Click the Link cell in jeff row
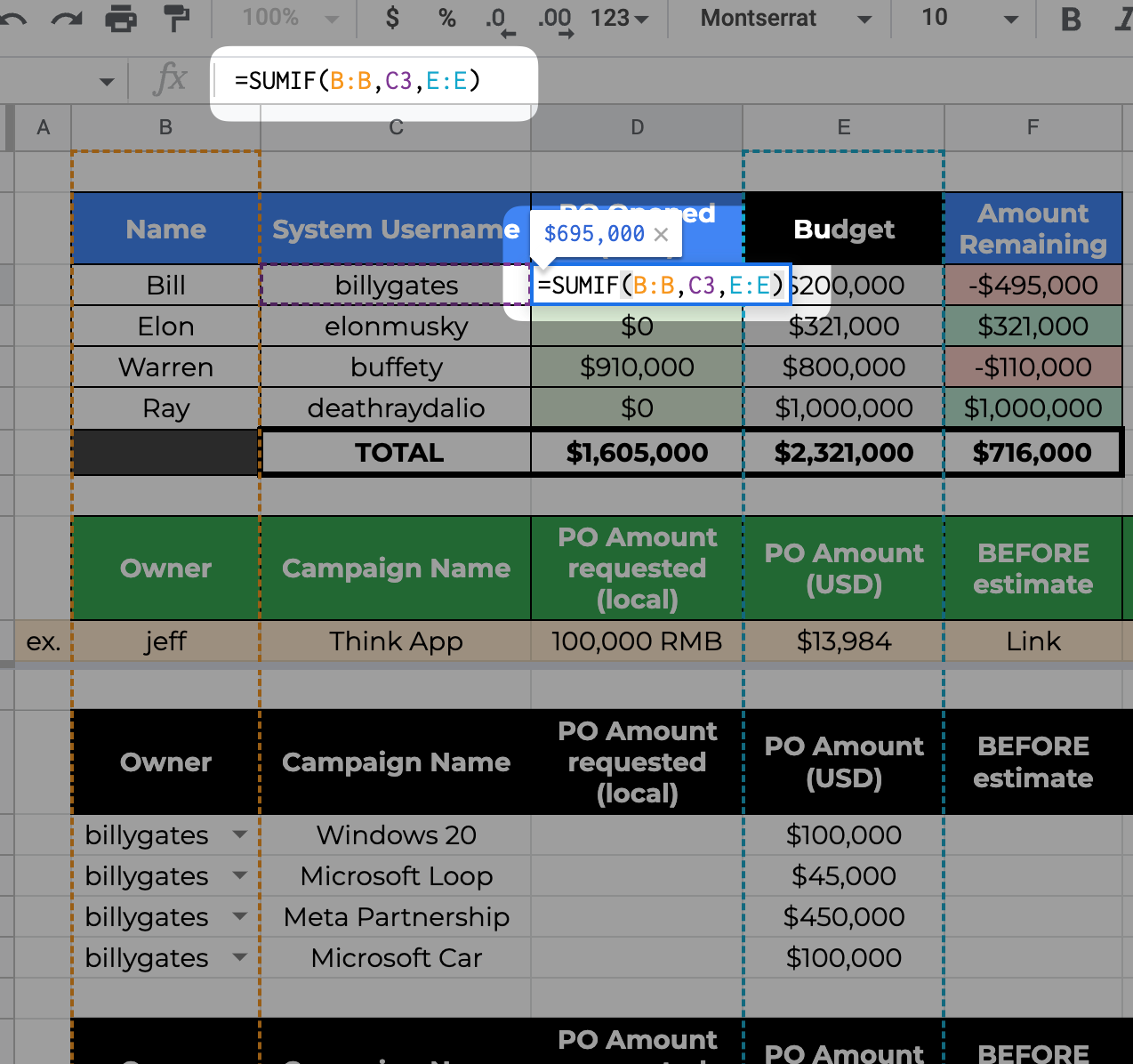The image size is (1133, 1064). [x=1033, y=641]
